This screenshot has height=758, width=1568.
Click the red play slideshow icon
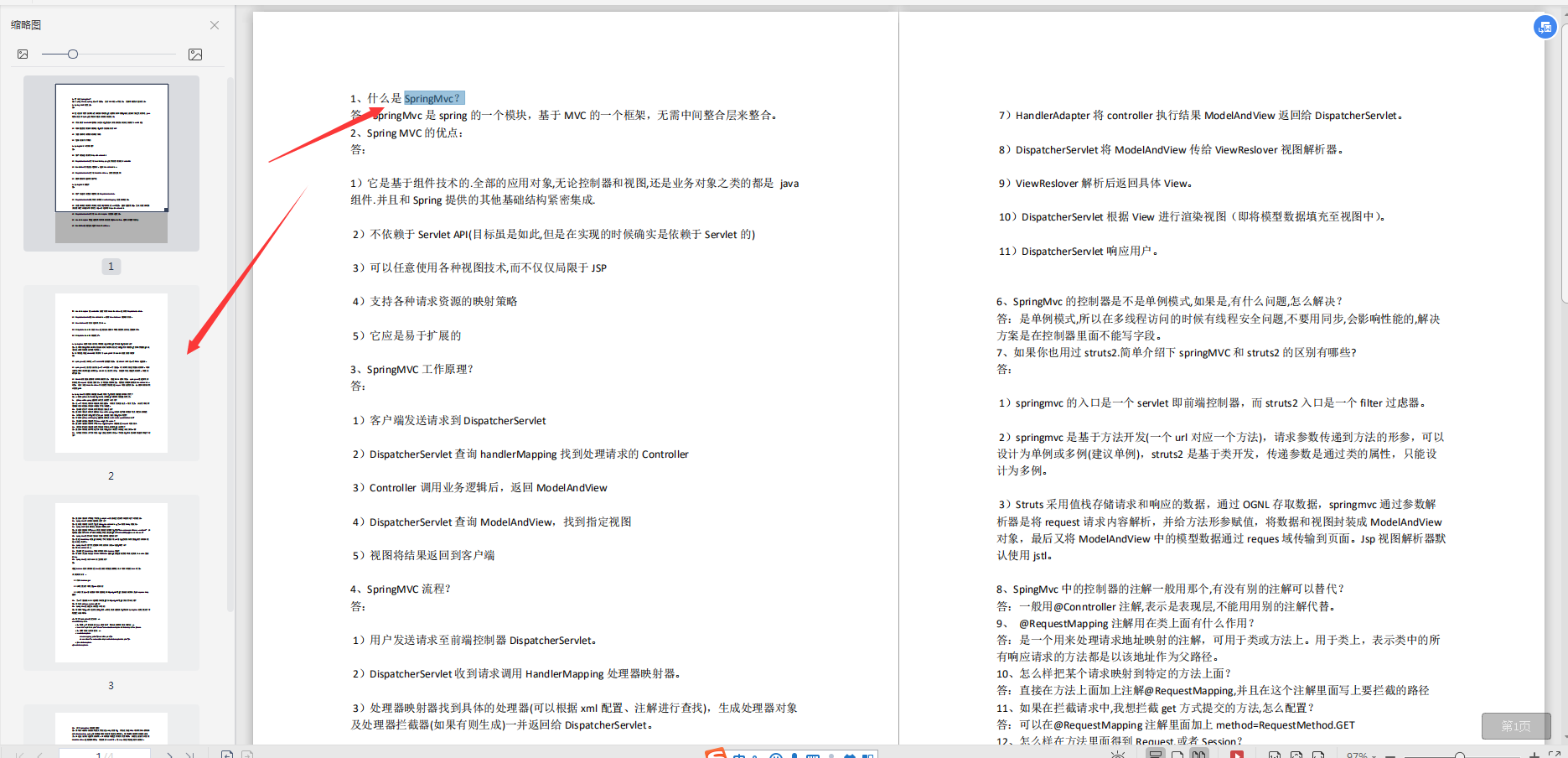1237,755
